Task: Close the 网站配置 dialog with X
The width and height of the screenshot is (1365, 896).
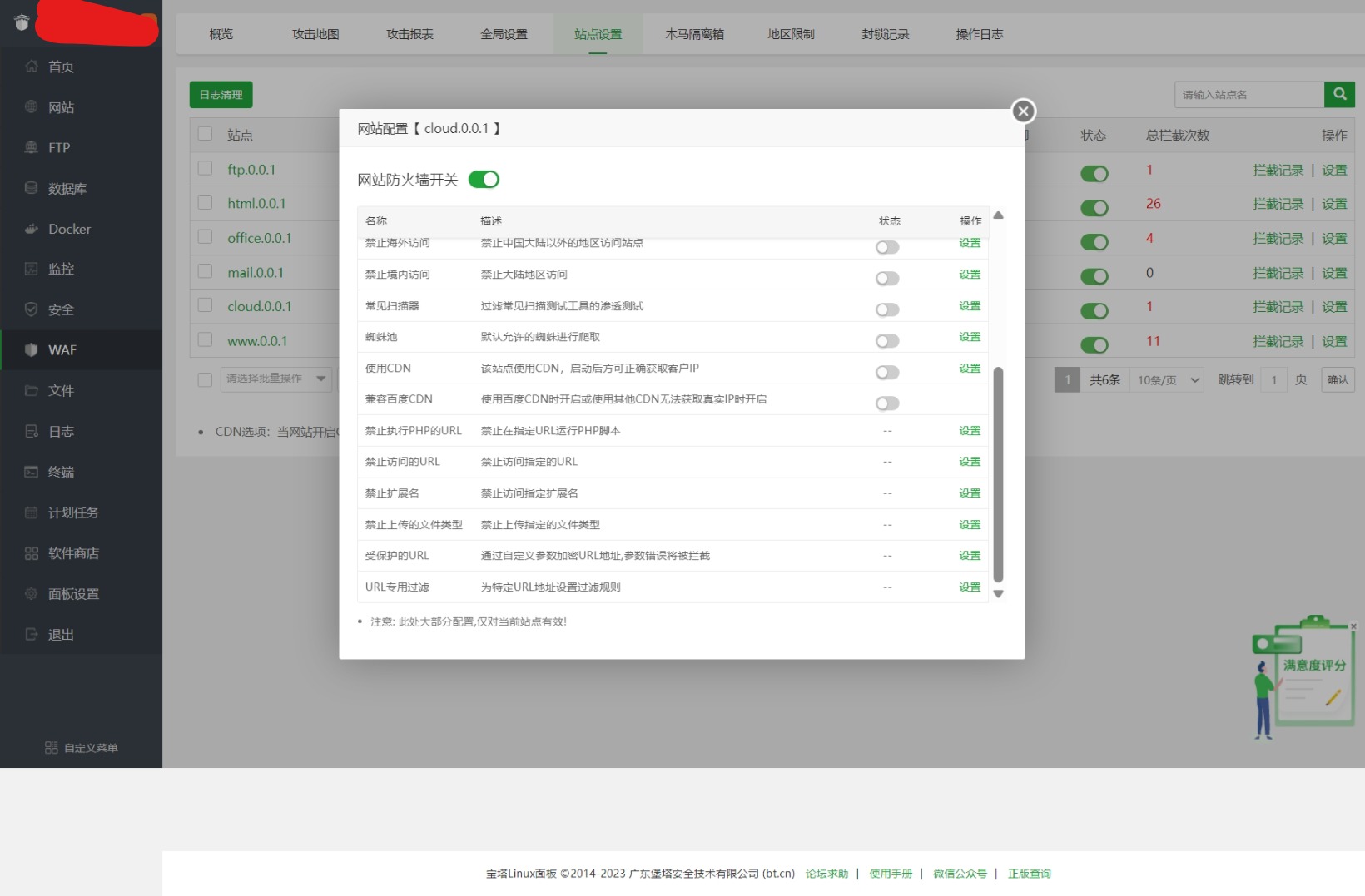Action: point(1023,111)
